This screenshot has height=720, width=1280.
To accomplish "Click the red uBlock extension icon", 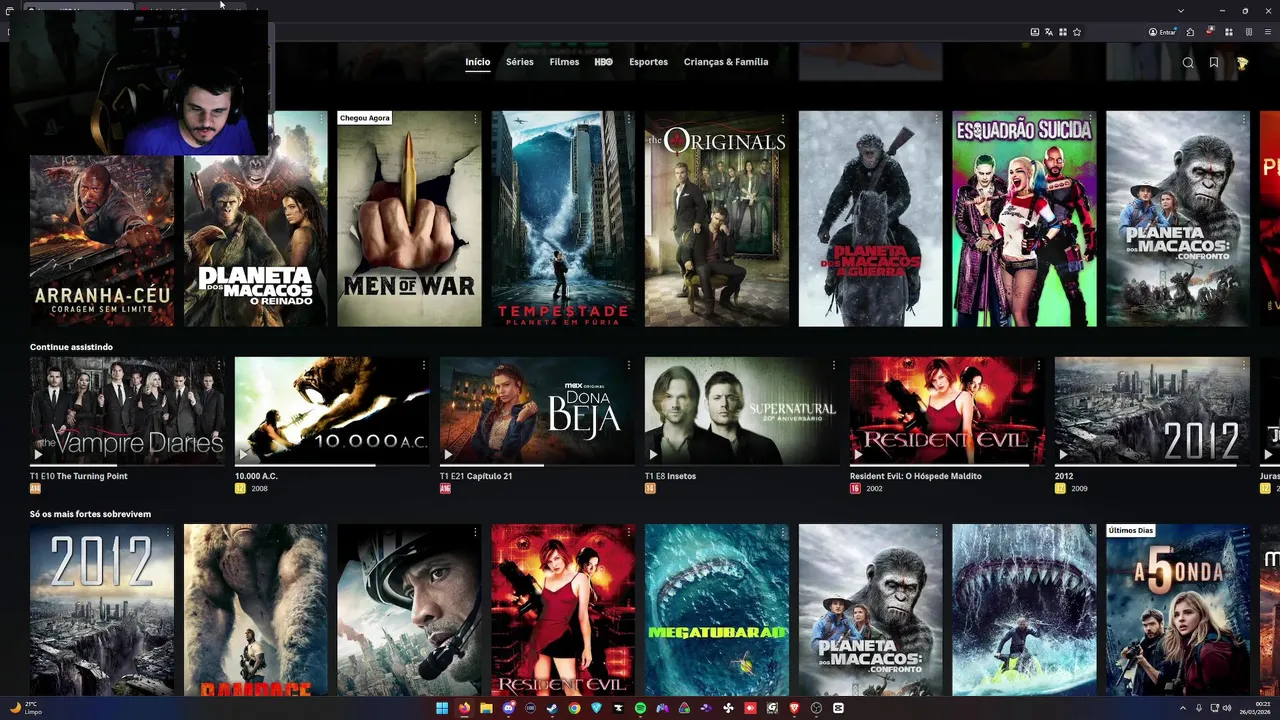I will click(x=1210, y=32).
